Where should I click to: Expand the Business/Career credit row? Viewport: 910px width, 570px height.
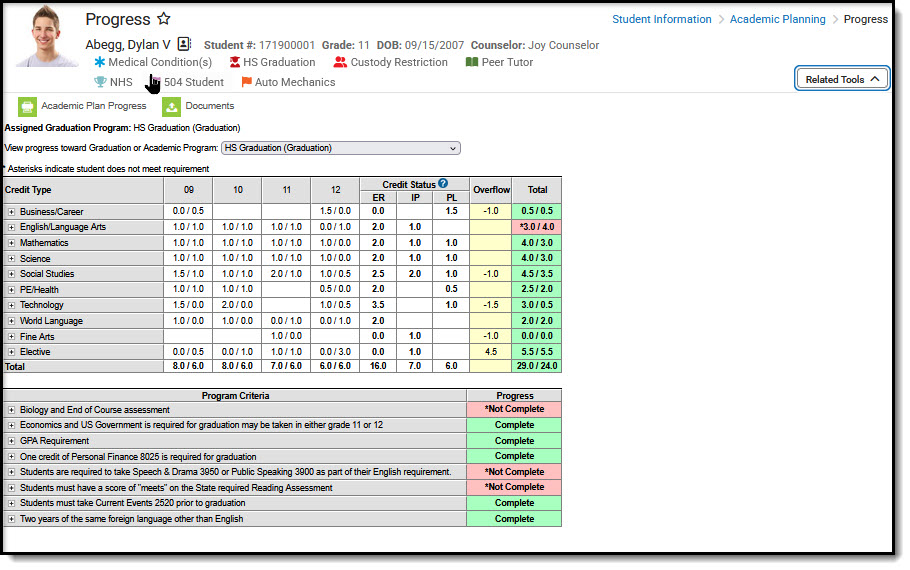[11, 212]
